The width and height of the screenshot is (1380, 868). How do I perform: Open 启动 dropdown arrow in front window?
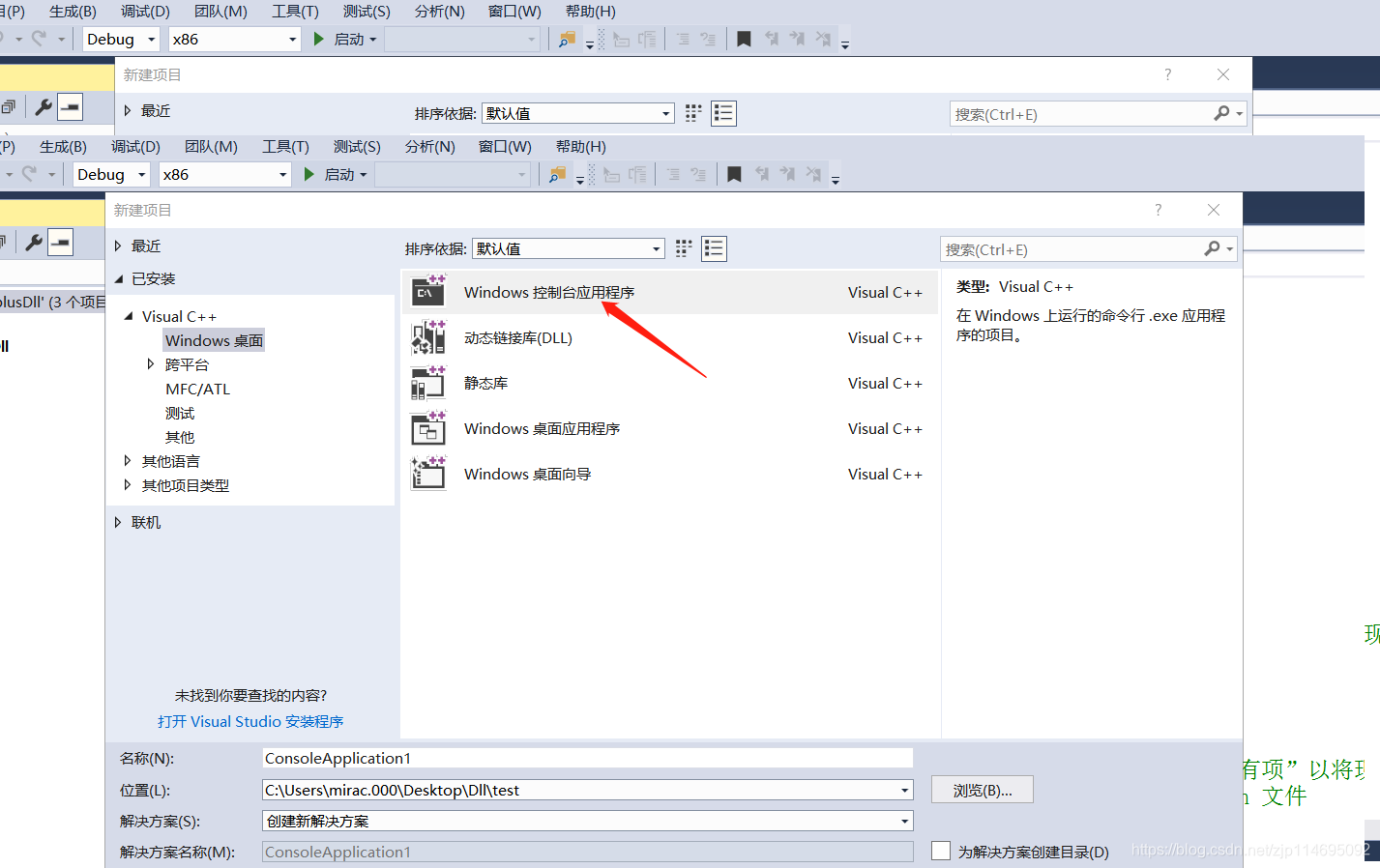364,175
